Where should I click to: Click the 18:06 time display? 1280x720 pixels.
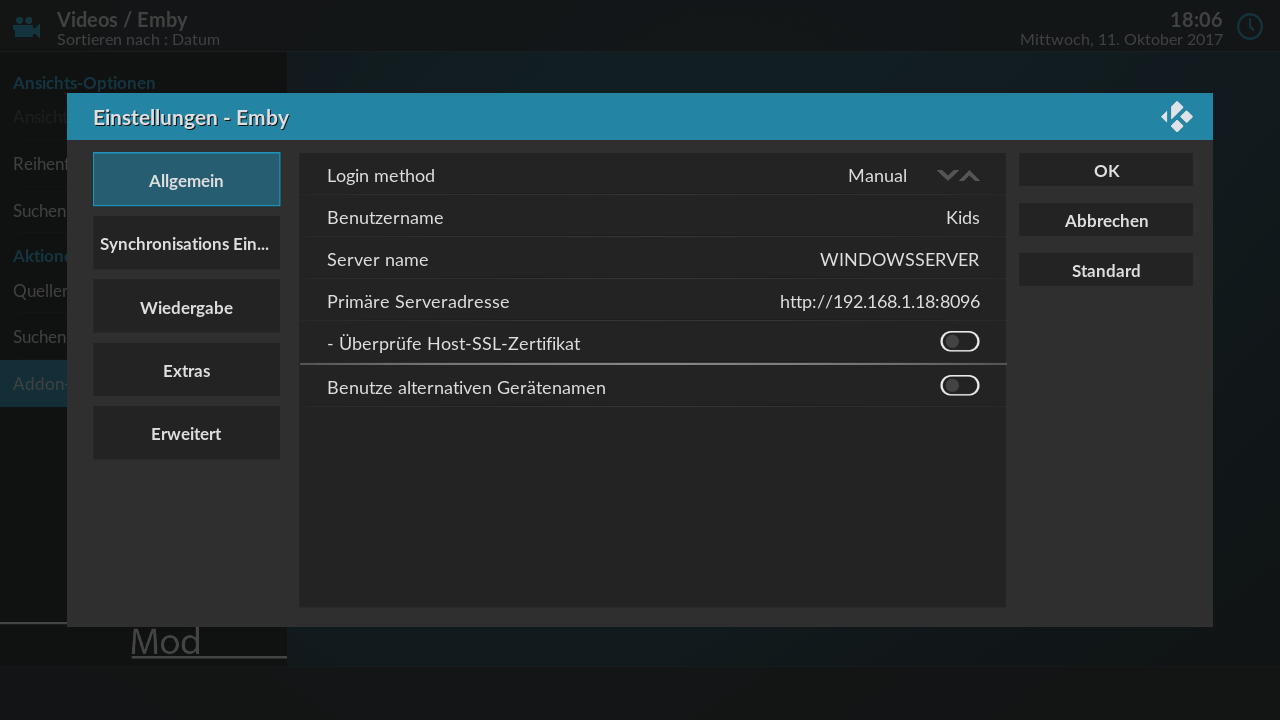1196,19
